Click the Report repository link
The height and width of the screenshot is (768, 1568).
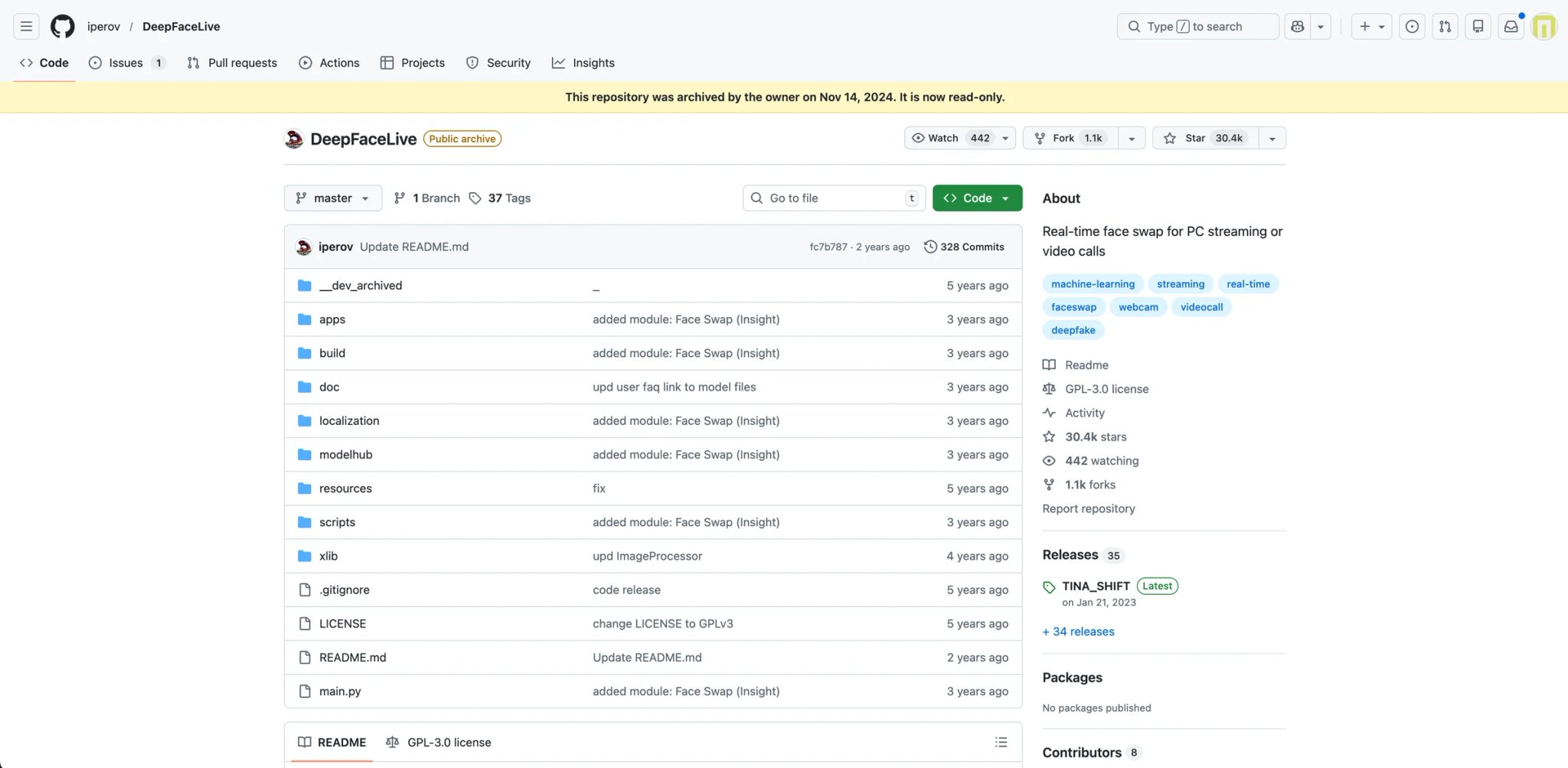tap(1088, 508)
